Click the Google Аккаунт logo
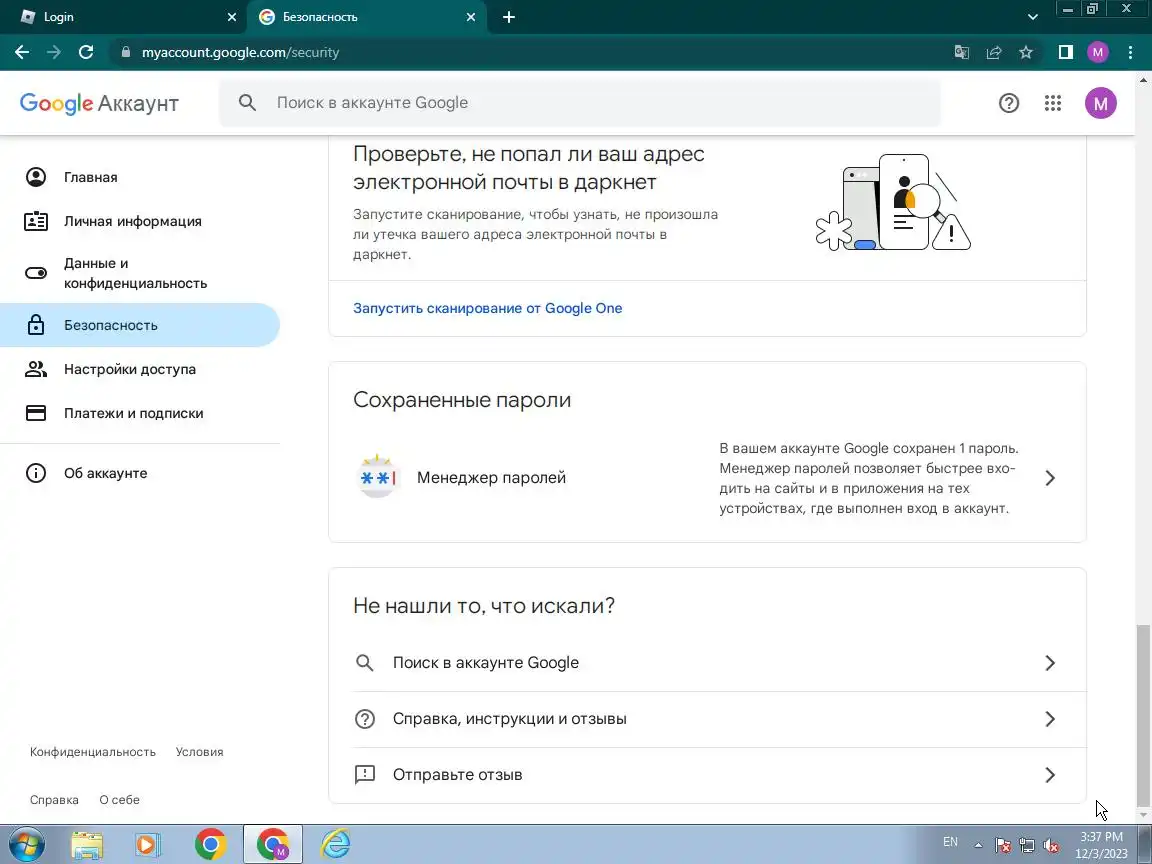This screenshot has height=864, width=1152. click(x=99, y=104)
